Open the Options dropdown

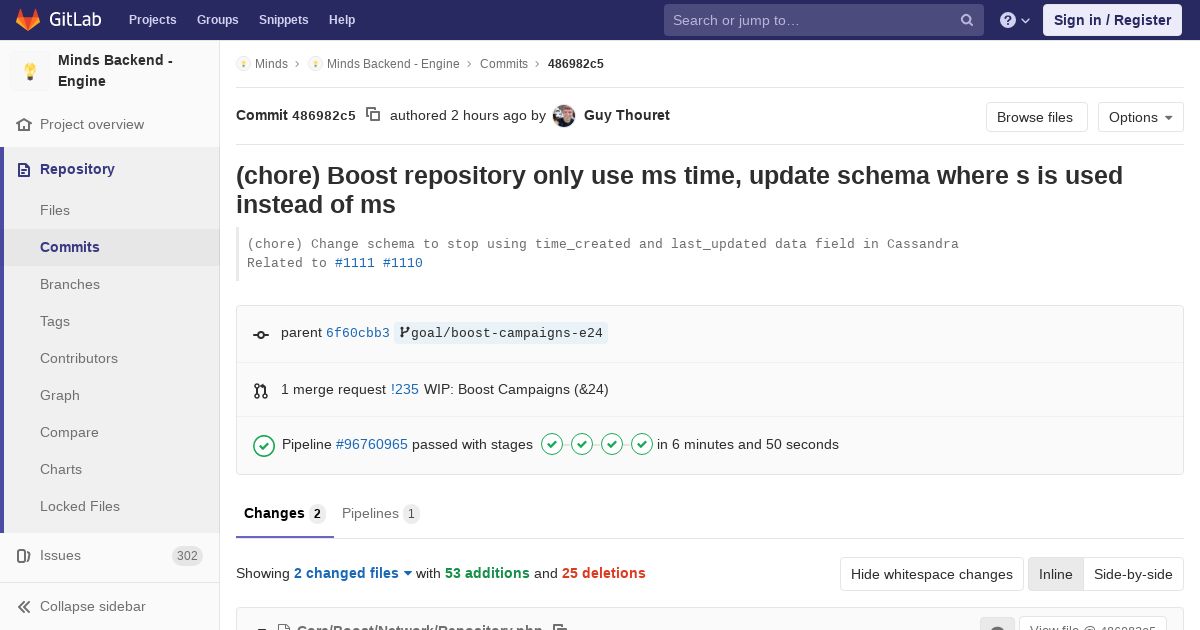pyautogui.click(x=1140, y=117)
